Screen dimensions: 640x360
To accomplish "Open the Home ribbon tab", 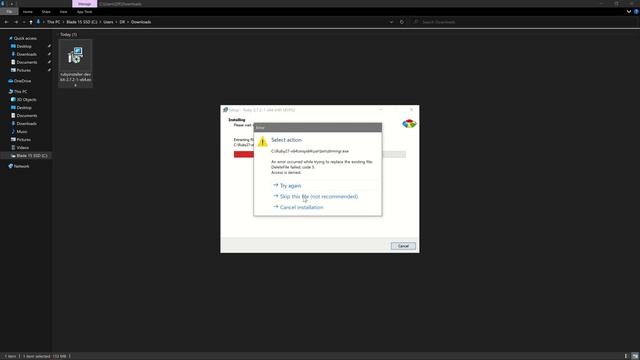I will [x=28, y=12].
